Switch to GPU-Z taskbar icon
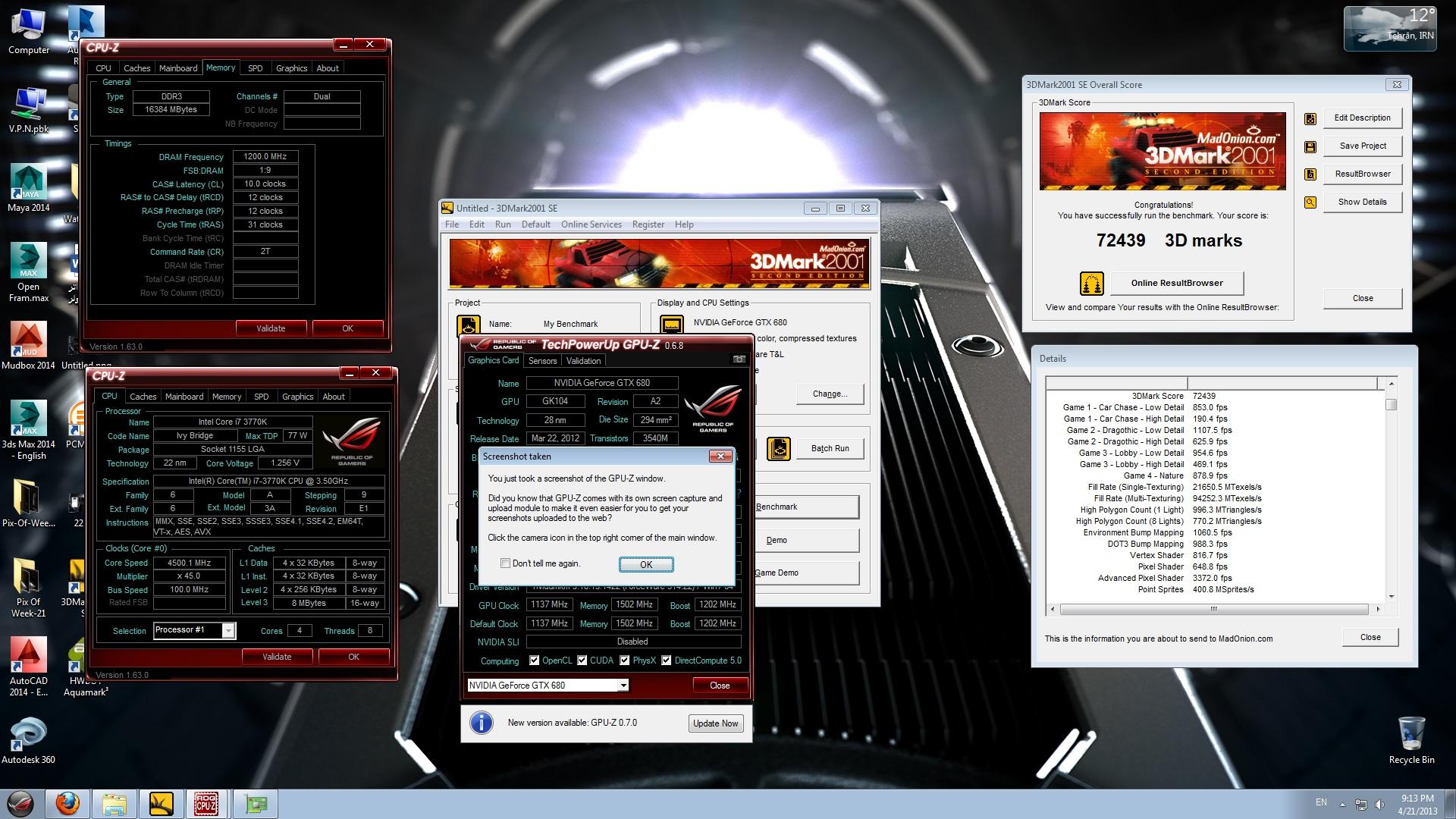The image size is (1456, 819). pyautogui.click(x=256, y=804)
